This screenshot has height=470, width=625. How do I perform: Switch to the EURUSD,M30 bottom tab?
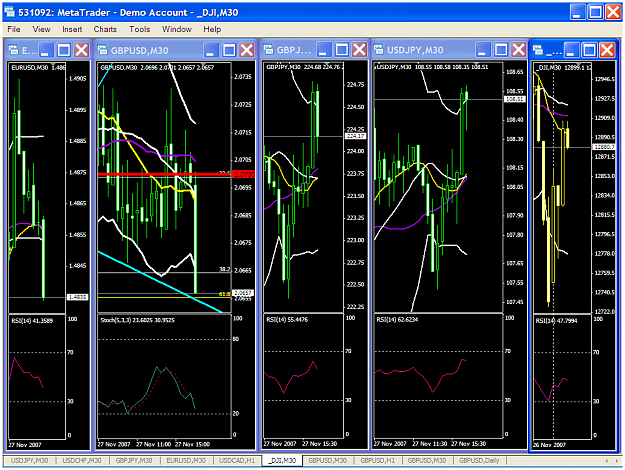[186, 460]
